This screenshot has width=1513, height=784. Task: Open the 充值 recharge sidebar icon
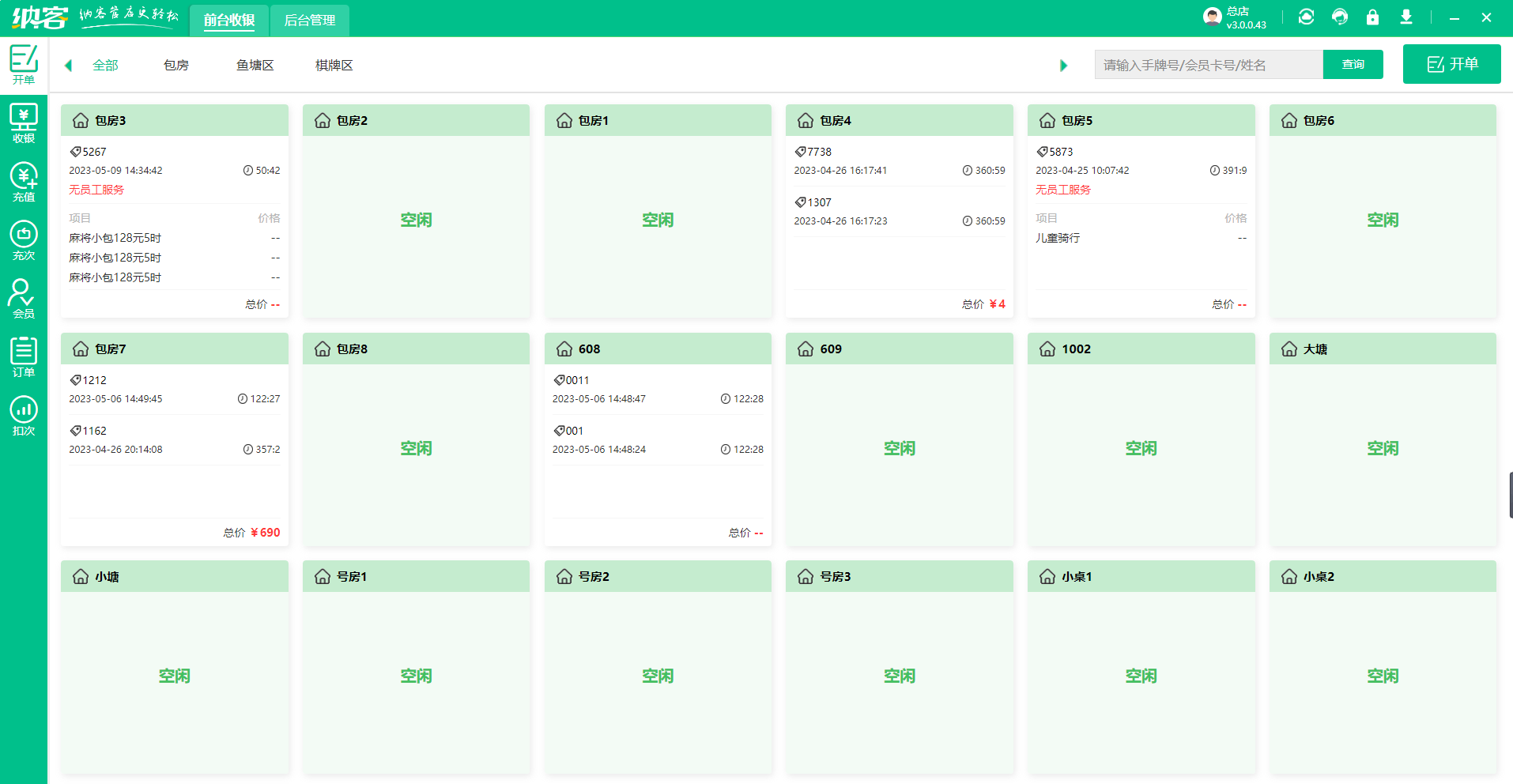tap(24, 182)
